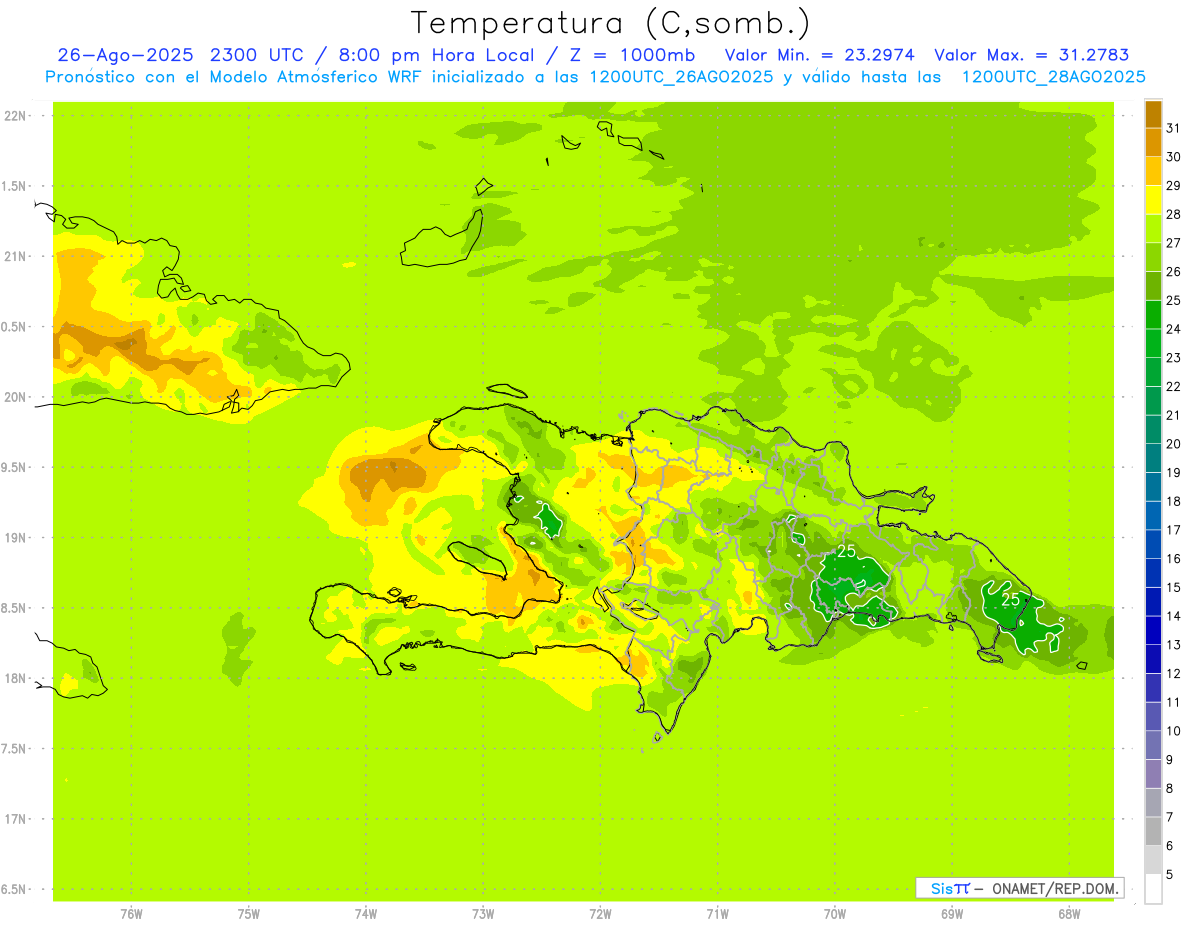
Task: Click the title "Temperatura (C,somb.)"
Action: tap(611, 24)
